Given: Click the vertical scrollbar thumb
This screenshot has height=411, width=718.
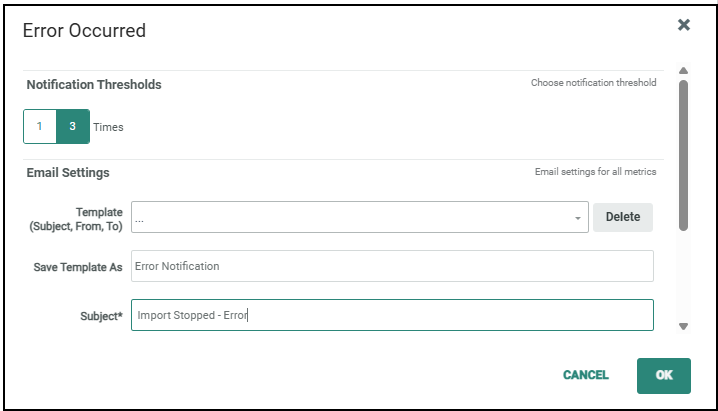Looking at the screenshot, I should [x=683, y=155].
